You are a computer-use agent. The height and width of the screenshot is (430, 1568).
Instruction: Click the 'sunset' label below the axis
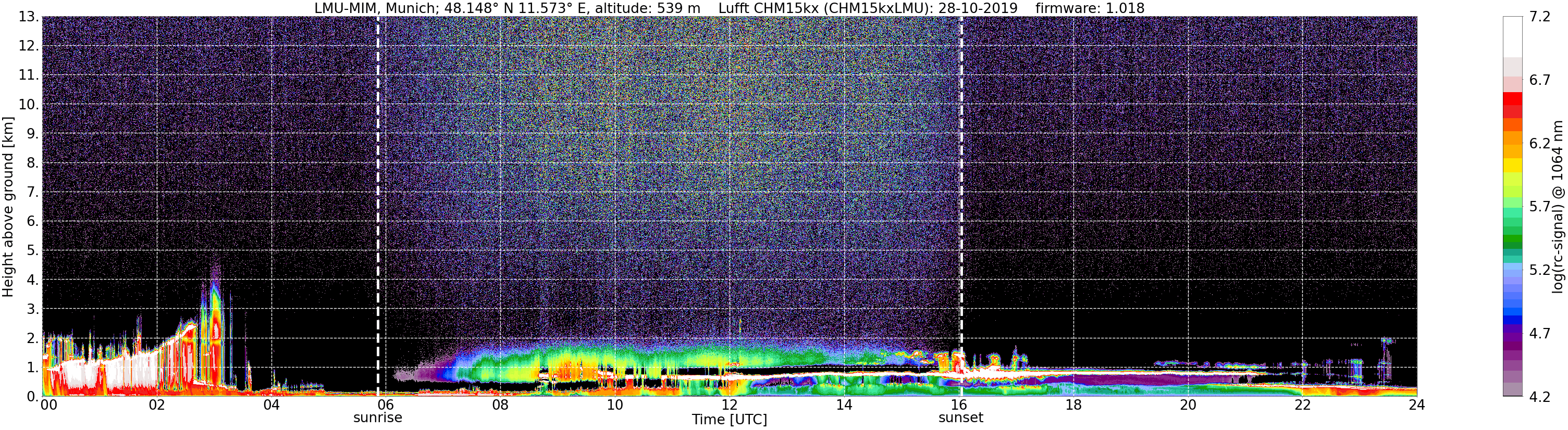[960, 418]
